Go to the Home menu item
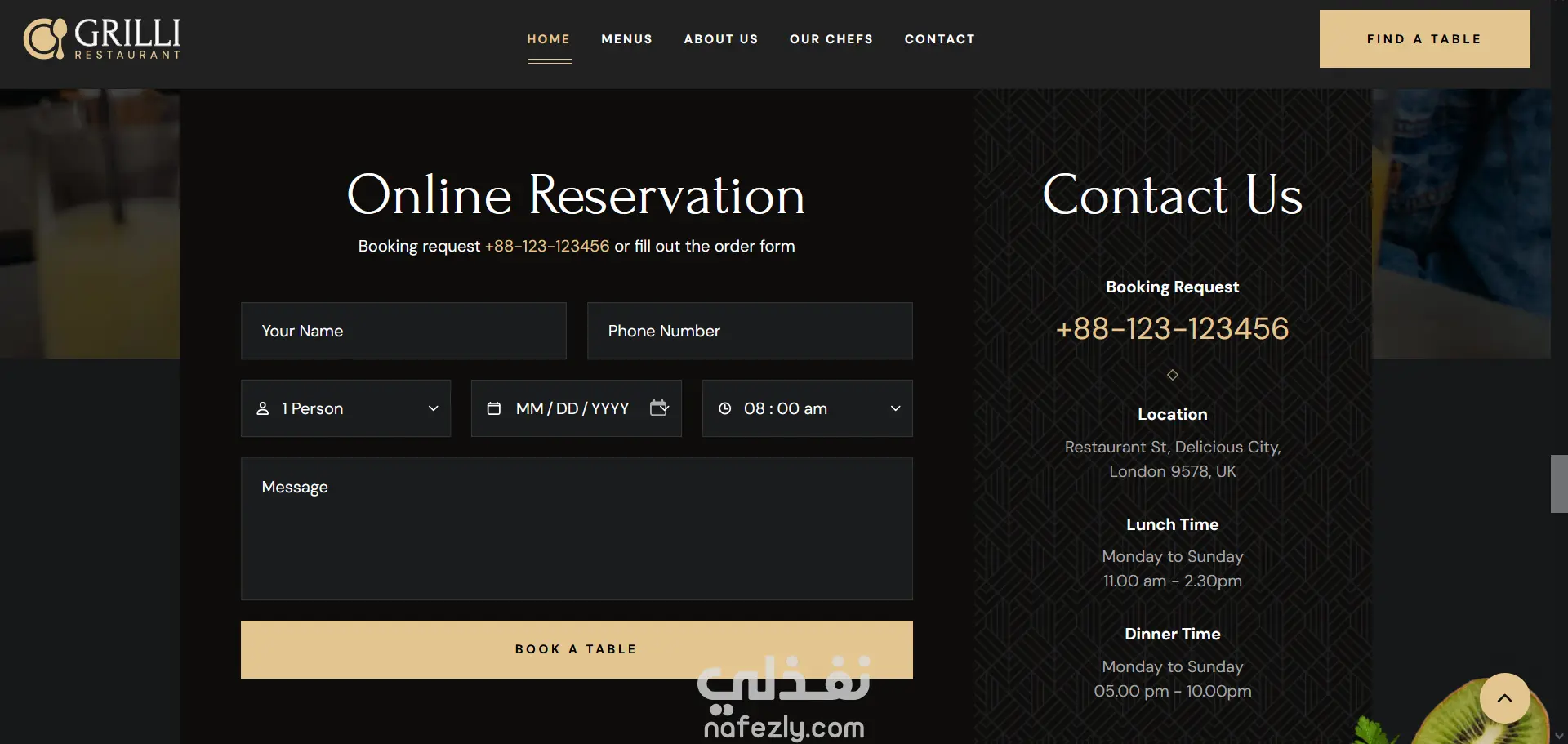Screen dimensions: 1568x744 pyautogui.click(x=549, y=39)
